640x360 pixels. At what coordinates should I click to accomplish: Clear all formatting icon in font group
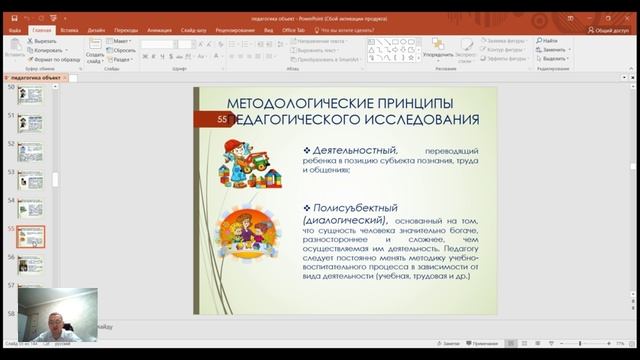(221, 44)
